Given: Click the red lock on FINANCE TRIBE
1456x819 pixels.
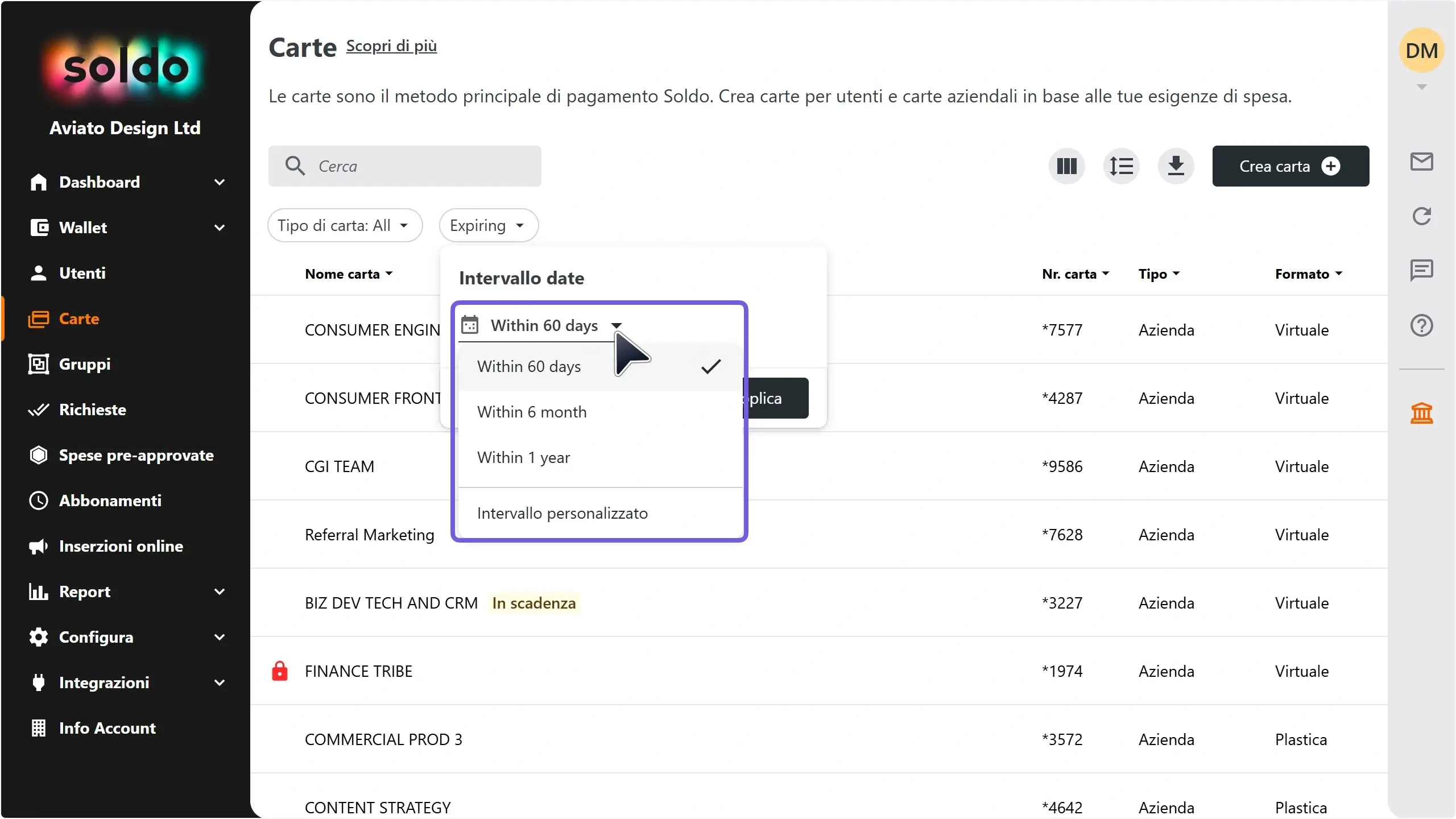Looking at the screenshot, I should click(x=280, y=671).
